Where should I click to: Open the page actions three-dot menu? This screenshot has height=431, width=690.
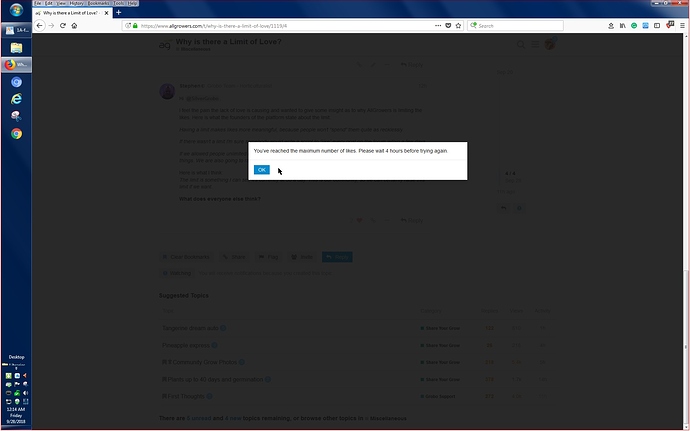coord(438,26)
